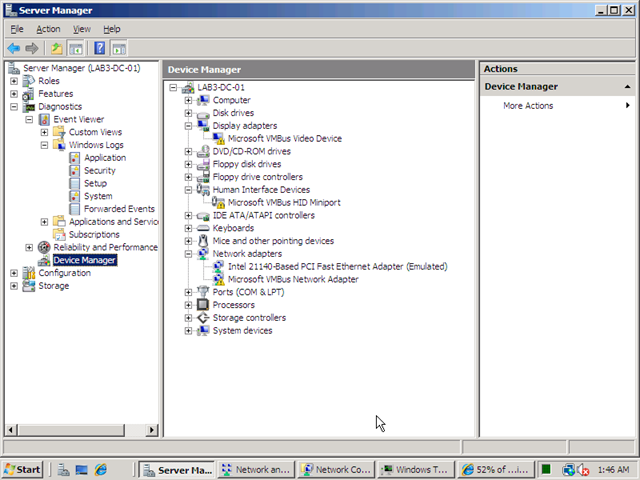Click the System devices icon
This screenshot has height=480, width=640.
click(x=203, y=331)
